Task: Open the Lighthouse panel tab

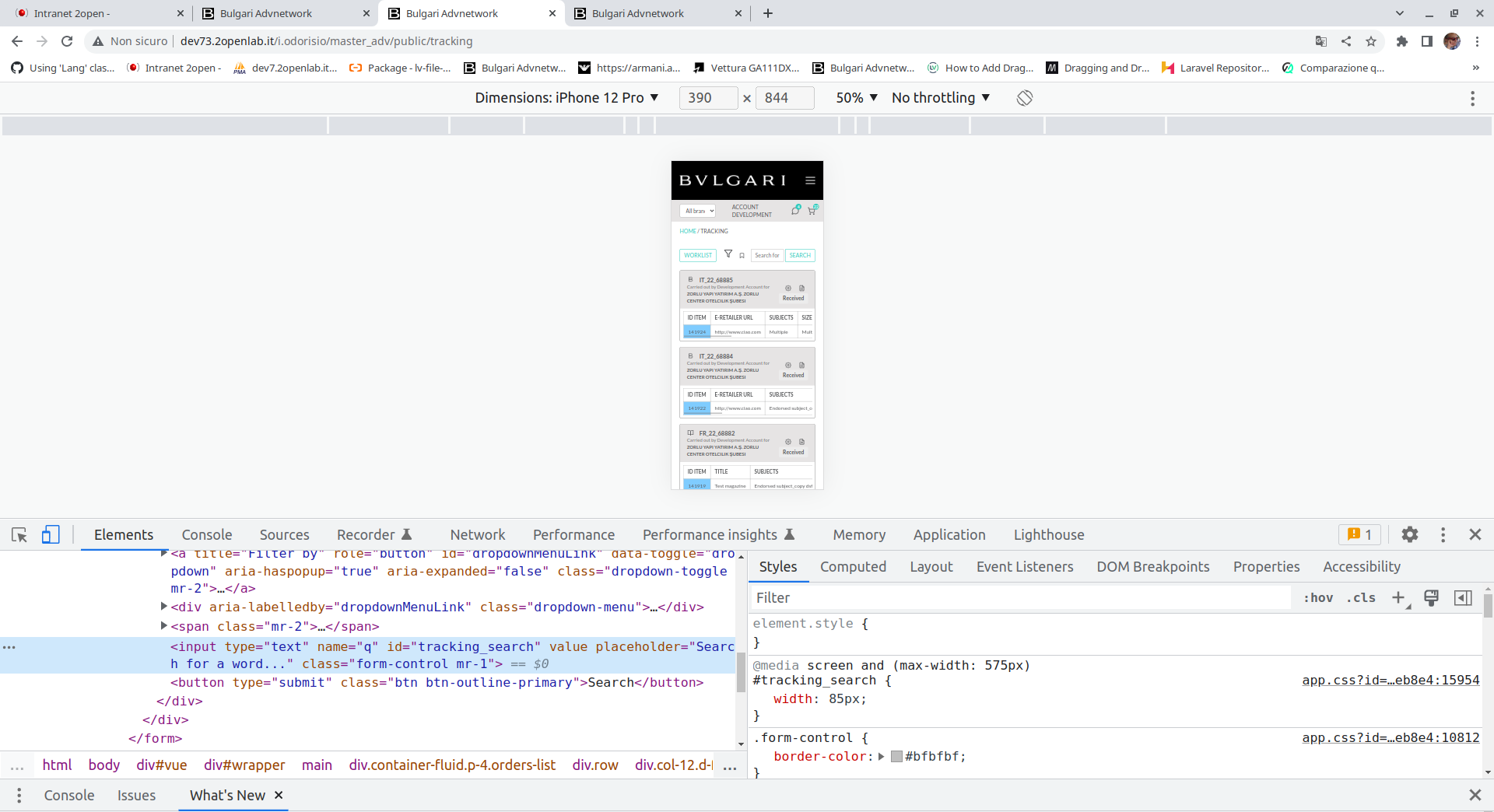Action: pyautogui.click(x=1049, y=535)
